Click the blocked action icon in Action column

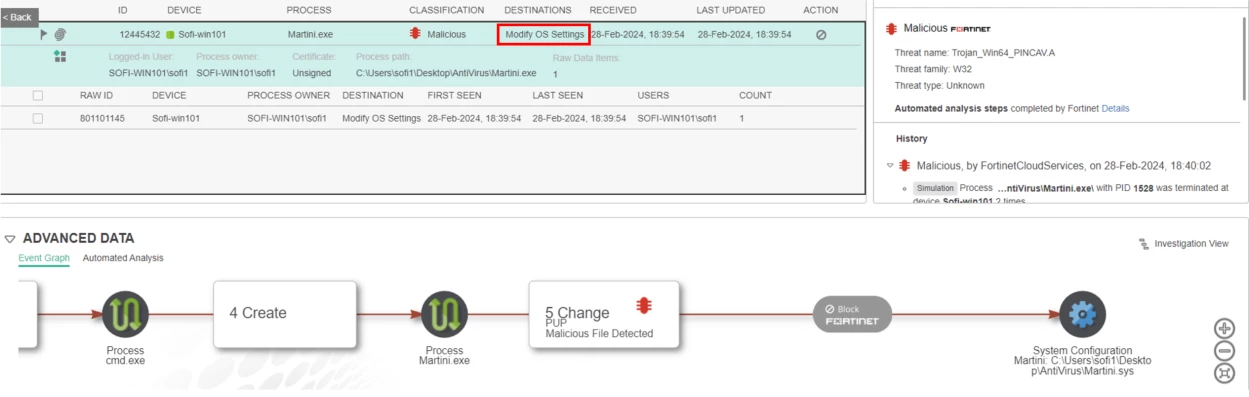821,34
